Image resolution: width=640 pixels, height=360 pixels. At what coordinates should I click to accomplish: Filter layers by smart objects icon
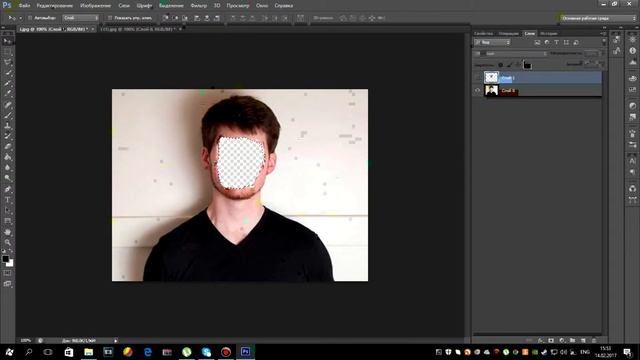576,42
